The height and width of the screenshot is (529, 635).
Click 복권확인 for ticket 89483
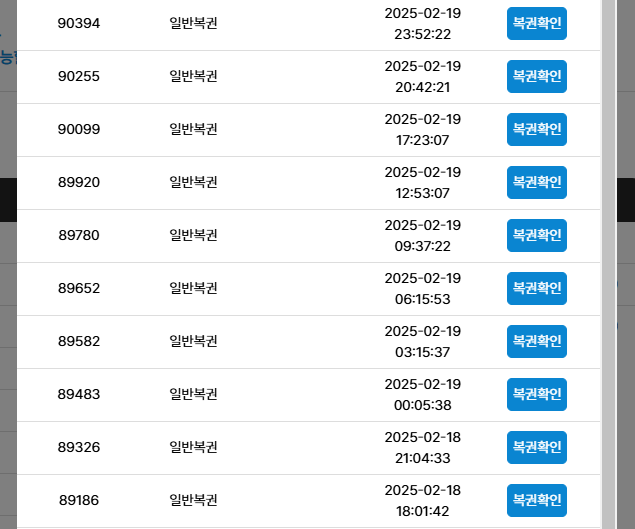(x=537, y=395)
